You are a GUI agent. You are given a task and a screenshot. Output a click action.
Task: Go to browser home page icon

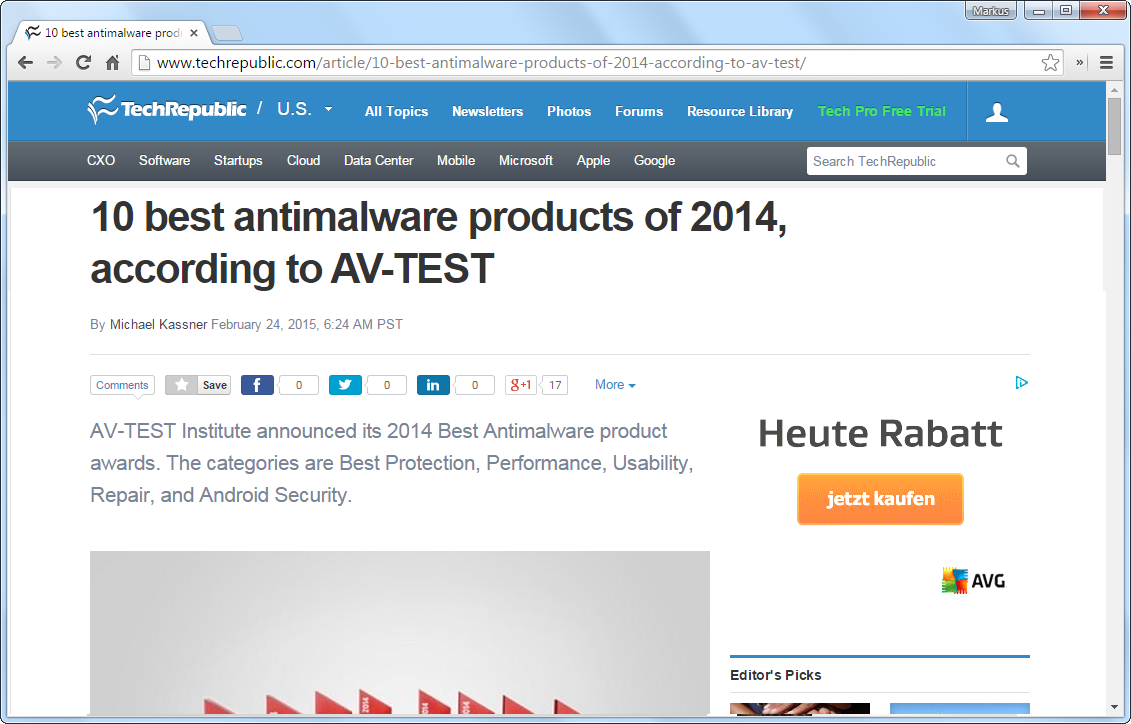click(x=113, y=63)
